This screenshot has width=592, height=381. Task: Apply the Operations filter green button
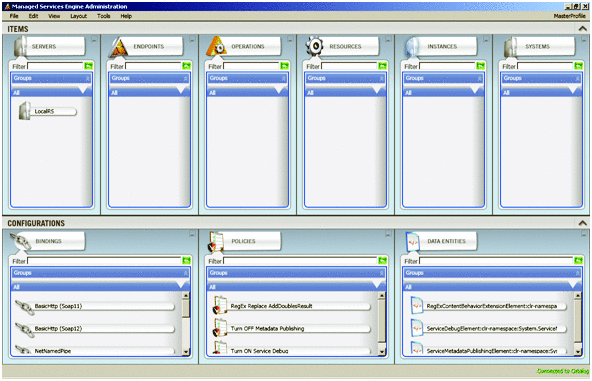click(284, 66)
